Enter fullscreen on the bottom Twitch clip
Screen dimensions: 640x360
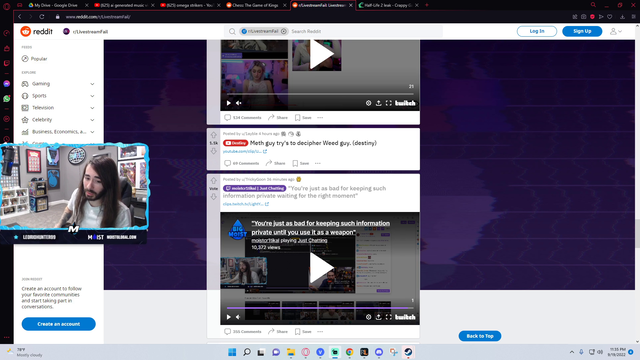389,317
